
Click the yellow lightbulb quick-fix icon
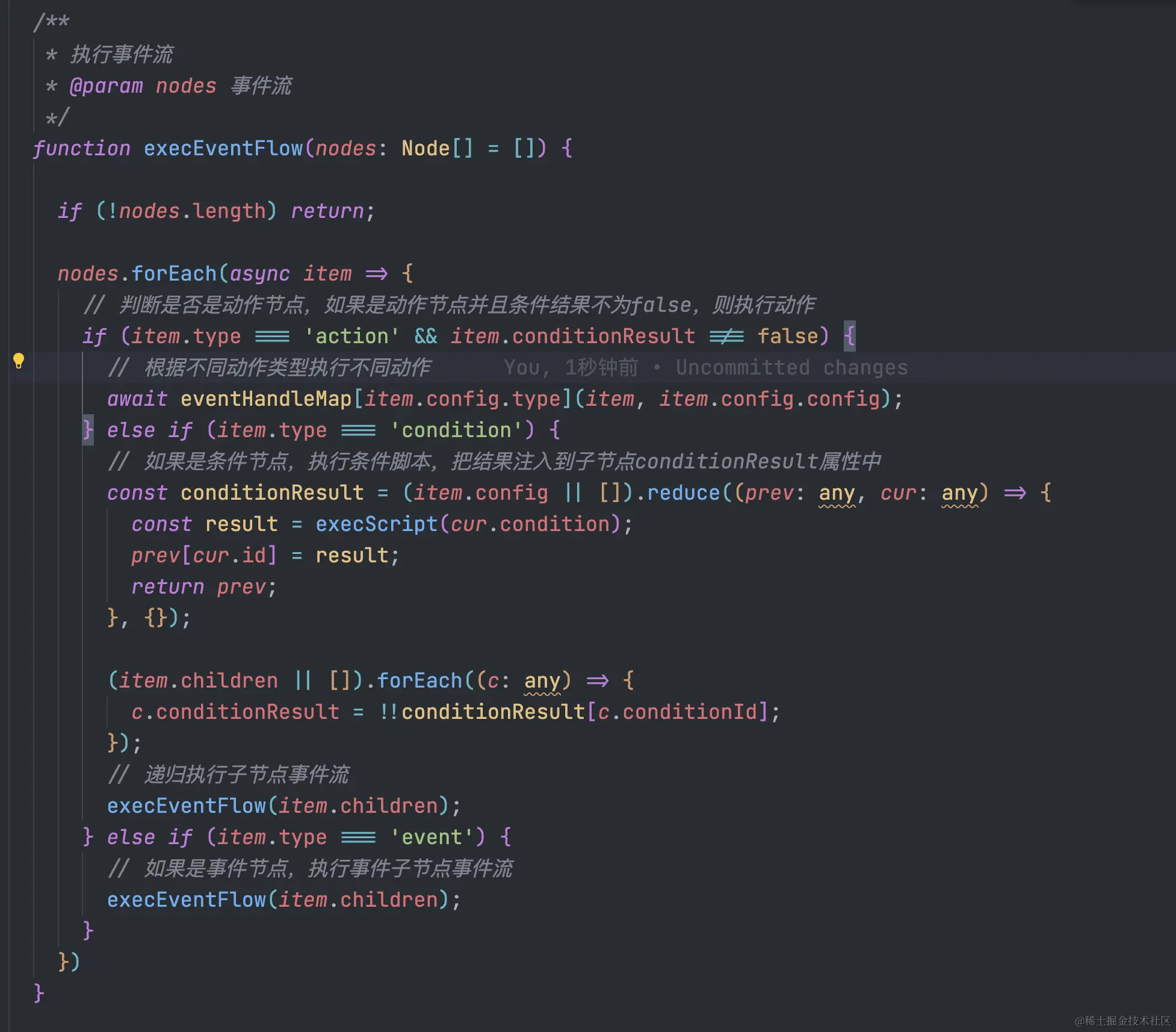[19, 361]
